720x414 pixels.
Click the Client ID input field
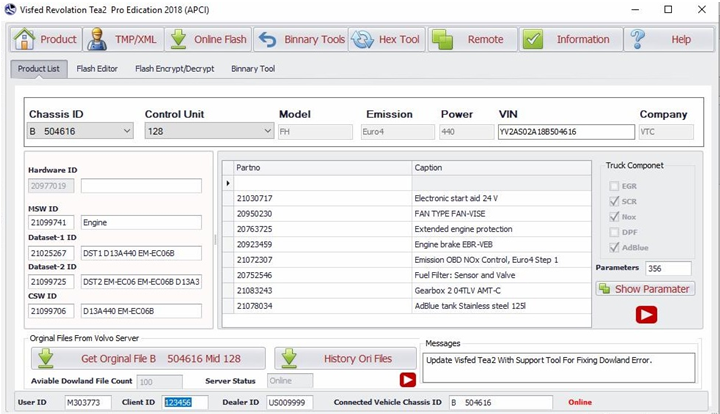coord(185,403)
